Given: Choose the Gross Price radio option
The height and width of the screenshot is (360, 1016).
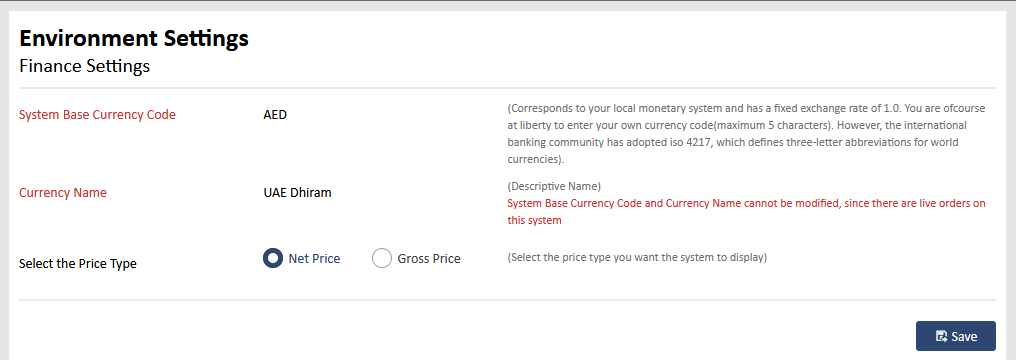Looking at the screenshot, I should coord(382,258).
